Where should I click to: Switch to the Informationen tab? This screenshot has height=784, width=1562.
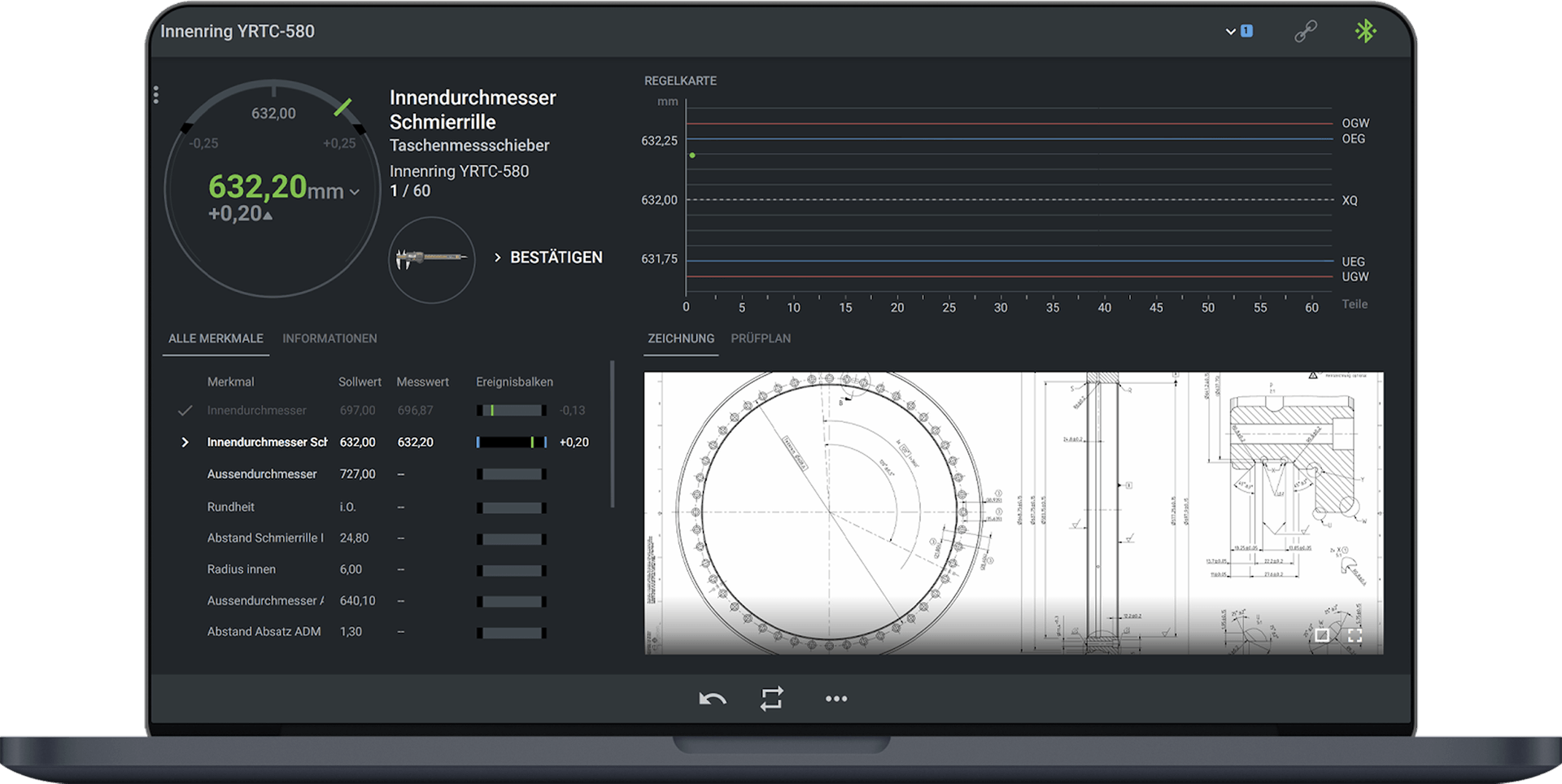click(329, 338)
